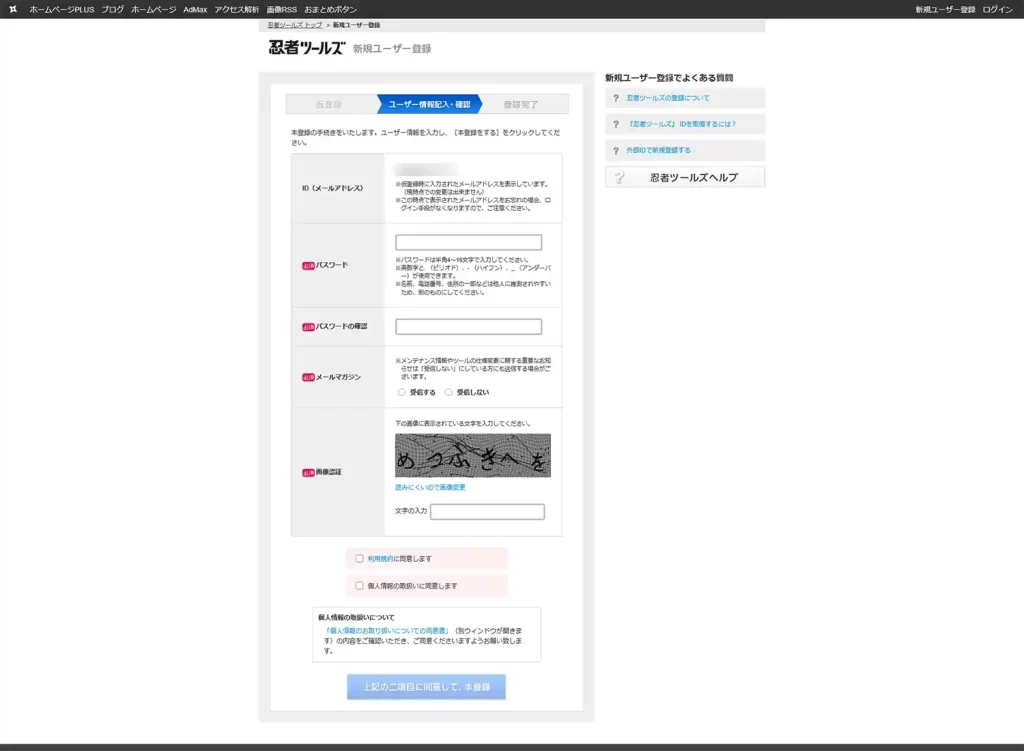Focus the パスワードの確認 input field

coord(468,326)
